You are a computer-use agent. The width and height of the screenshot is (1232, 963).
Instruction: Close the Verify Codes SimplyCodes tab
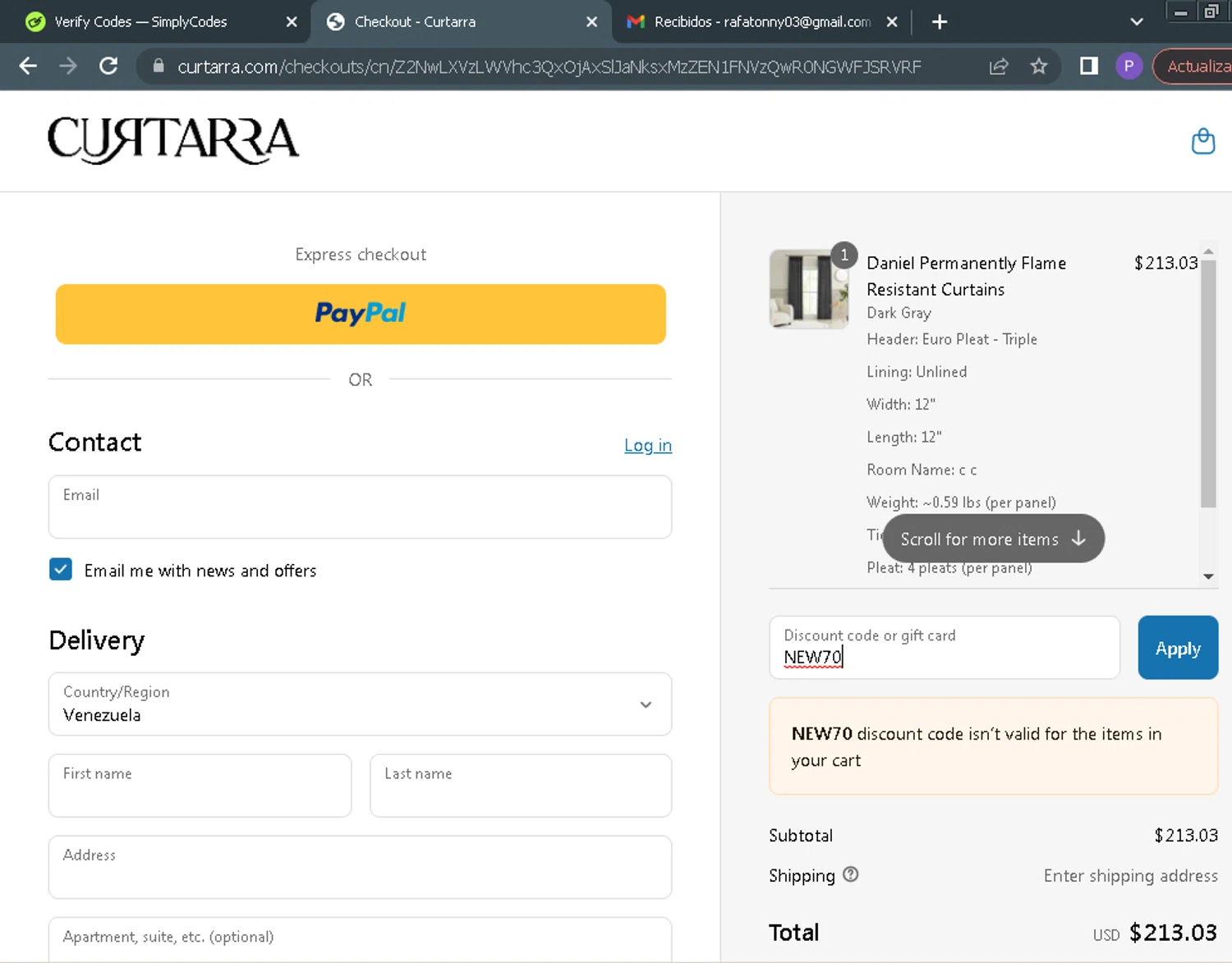[x=292, y=22]
